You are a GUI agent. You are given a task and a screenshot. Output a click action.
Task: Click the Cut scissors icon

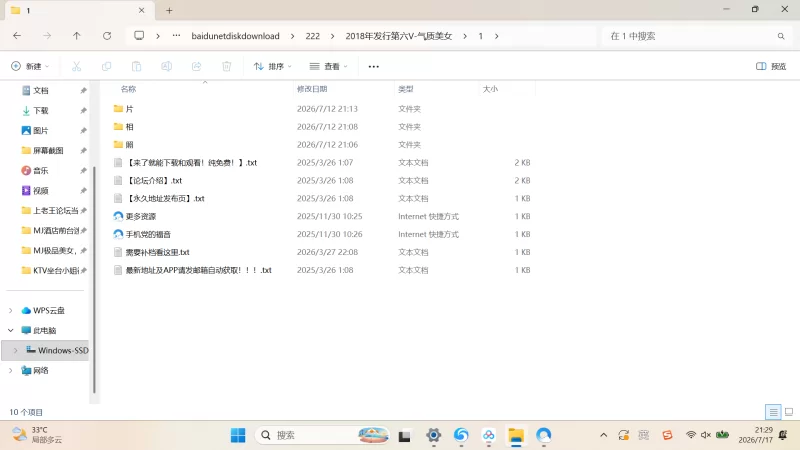[x=77, y=66]
